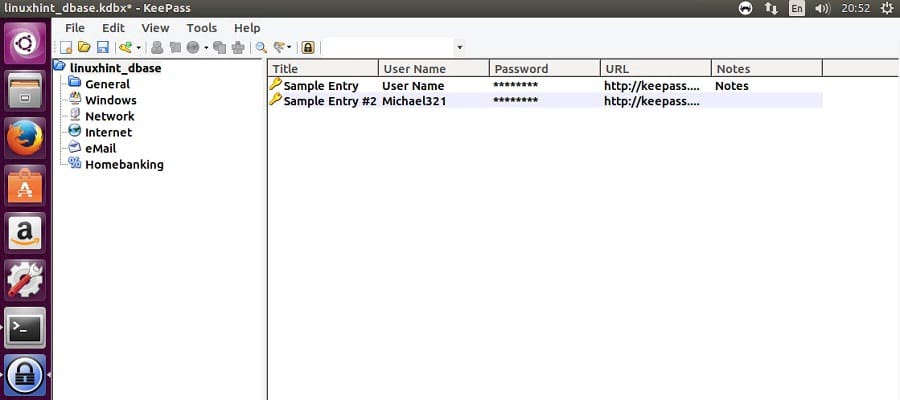Click the URL cell of Sample Entry
This screenshot has width=900, height=400.
651,86
